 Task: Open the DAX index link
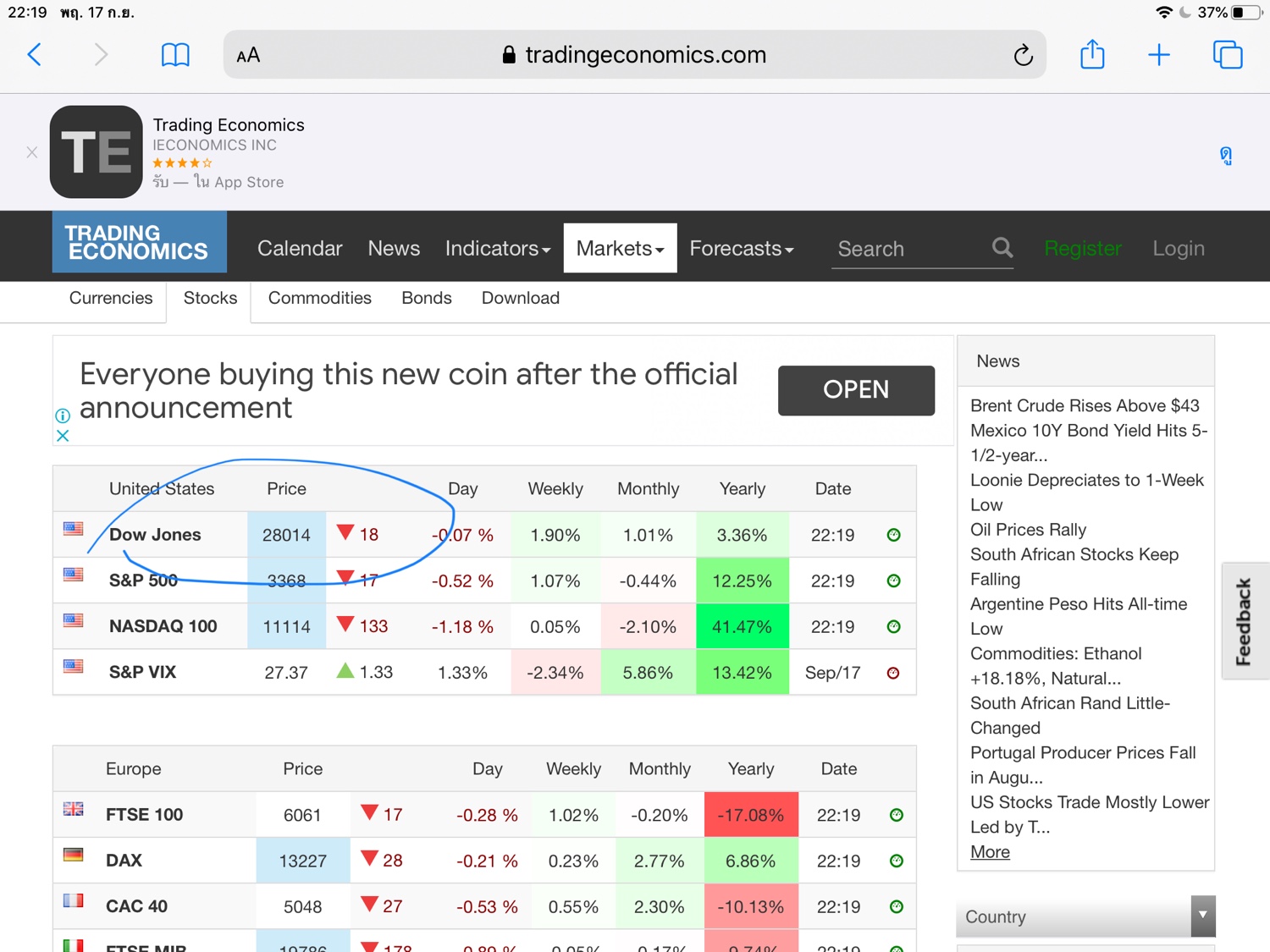pyautogui.click(x=124, y=861)
